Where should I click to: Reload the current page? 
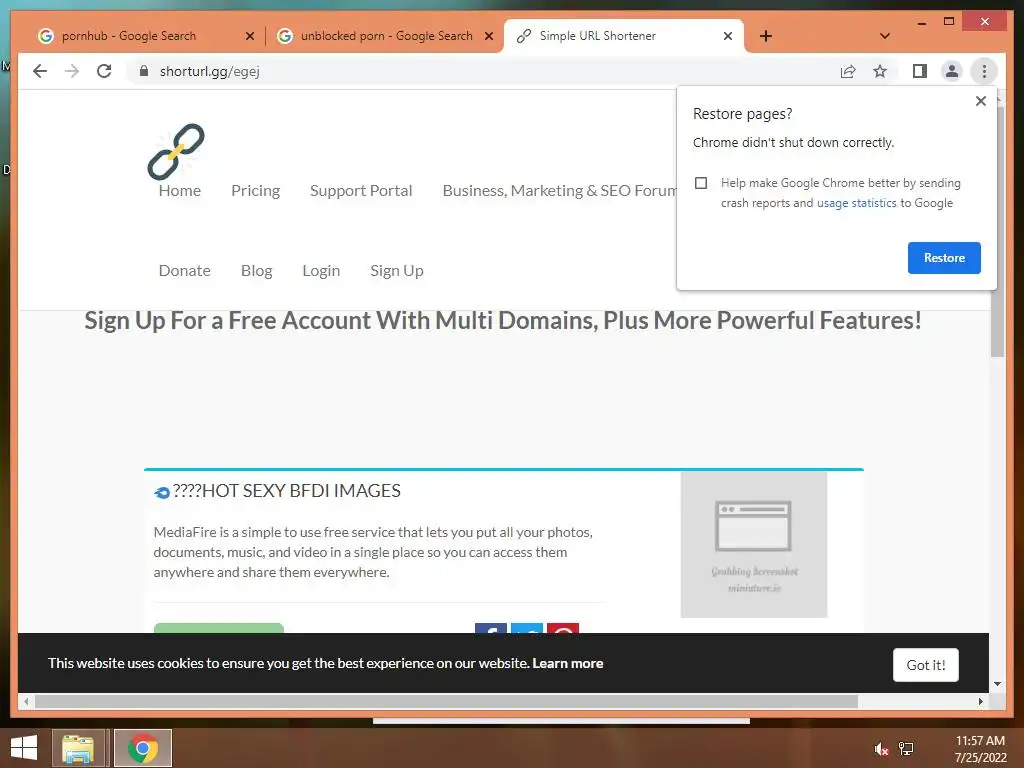tap(104, 71)
